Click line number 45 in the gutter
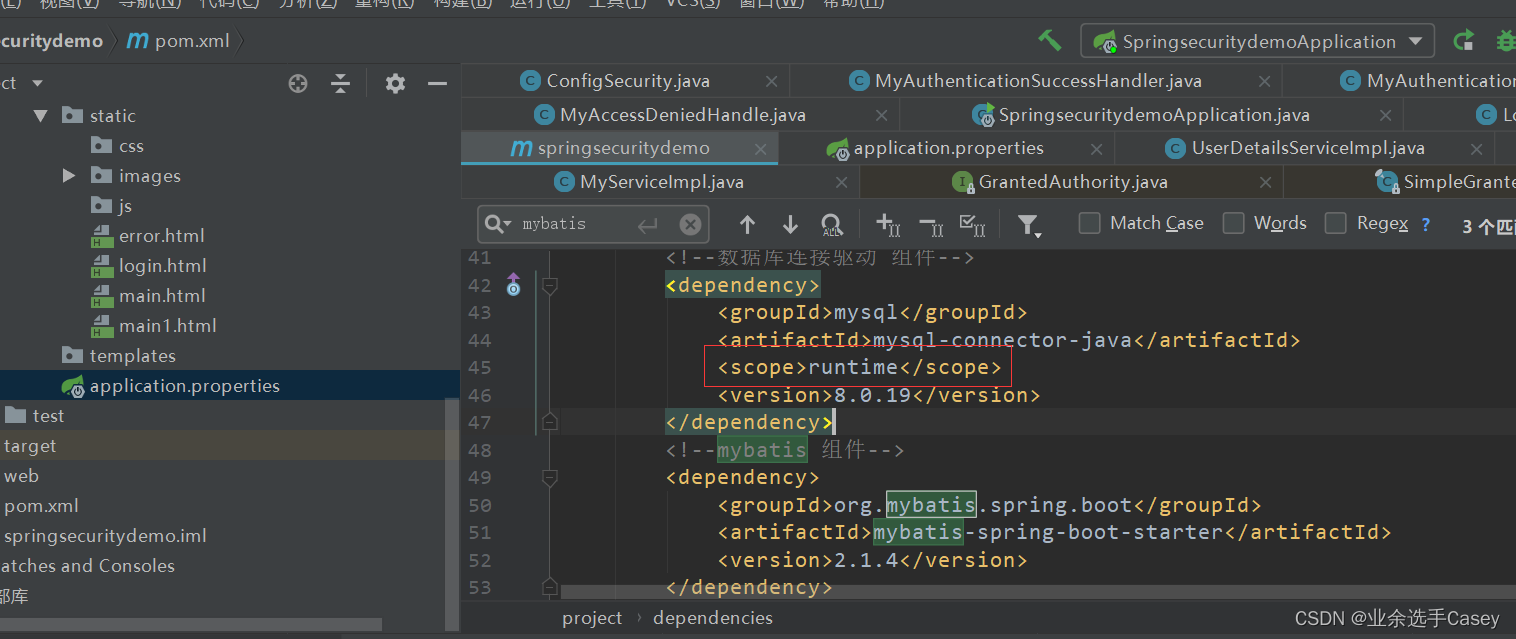This screenshot has width=1516, height=639. 480,367
